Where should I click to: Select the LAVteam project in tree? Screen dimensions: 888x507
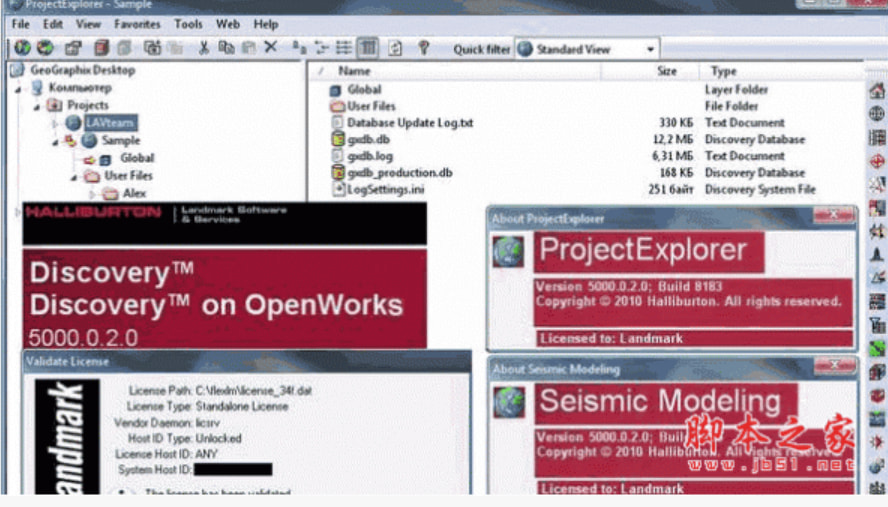(x=109, y=122)
